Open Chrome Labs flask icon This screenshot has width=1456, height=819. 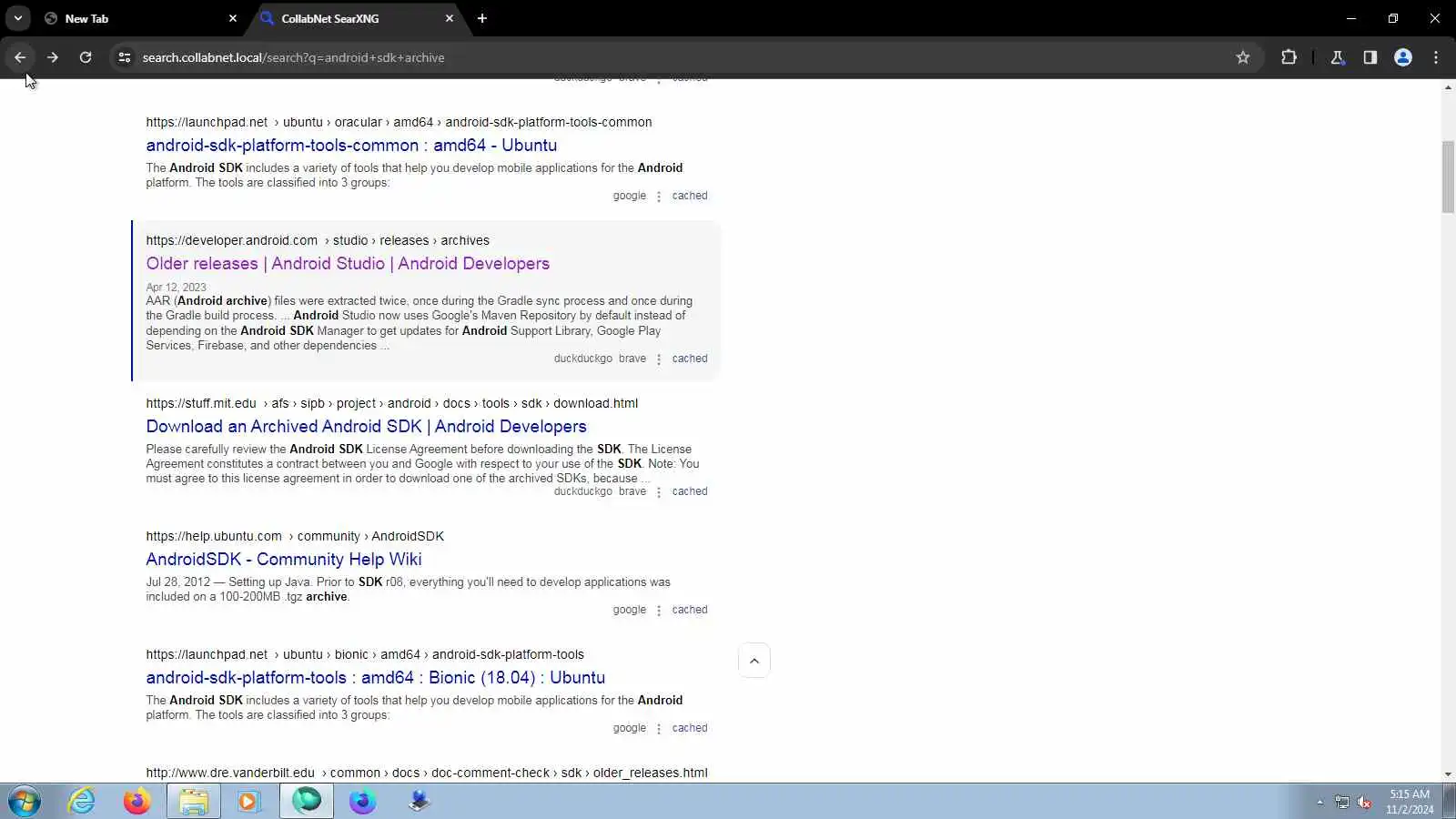click(1338, 57)
